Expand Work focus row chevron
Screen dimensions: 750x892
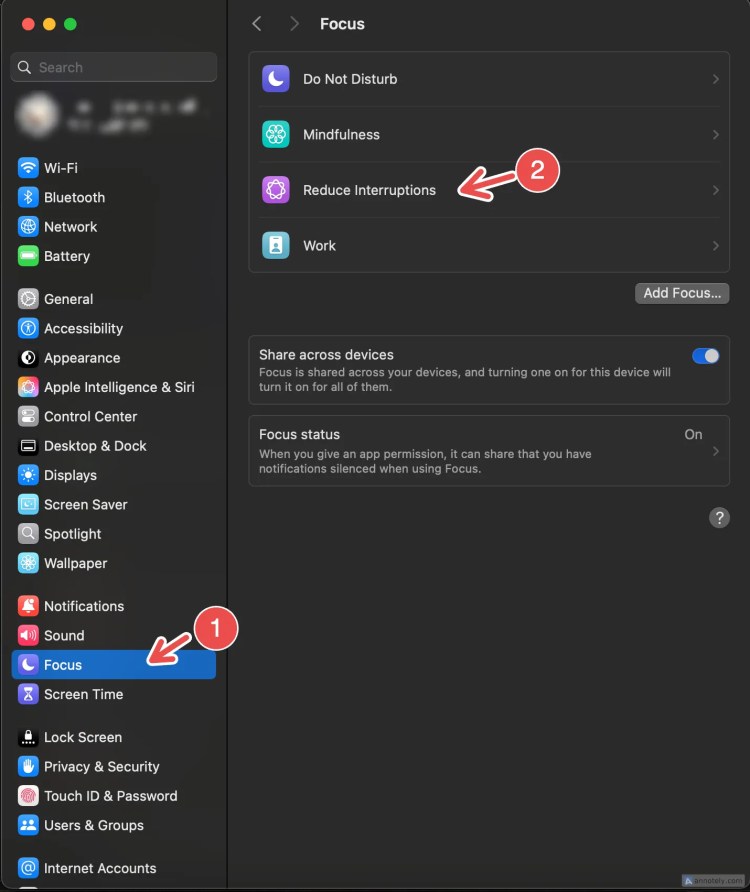point(716,246)
